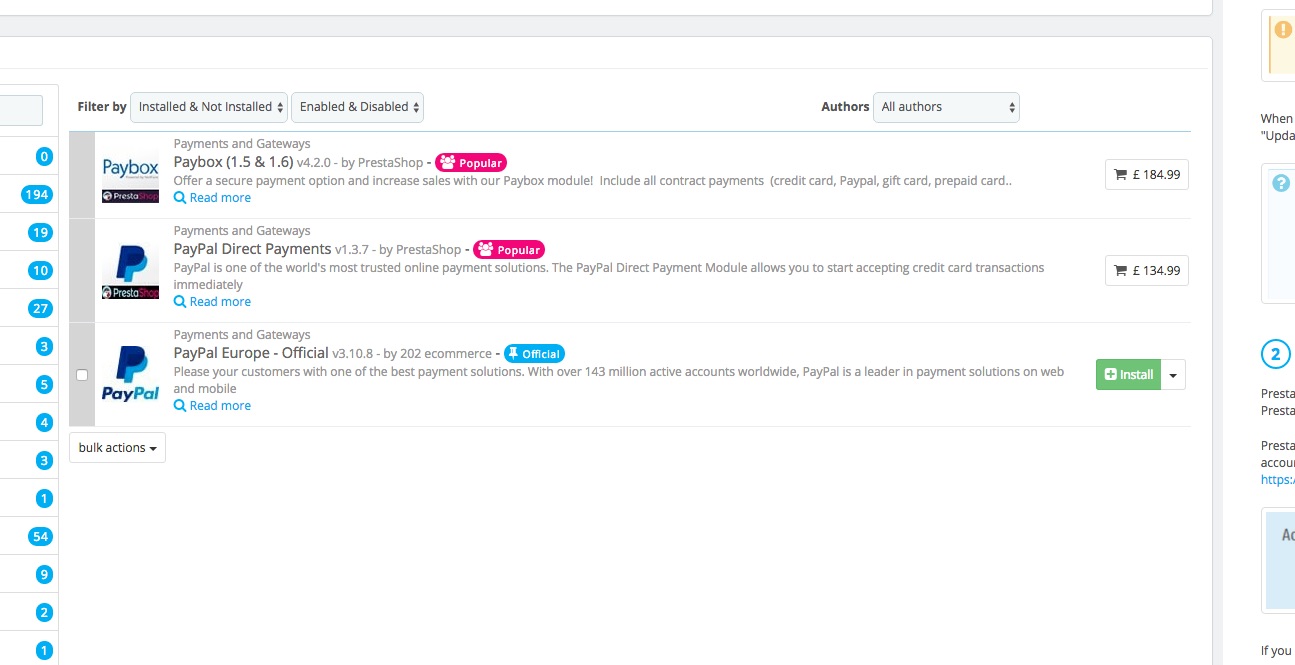Viewport: 1295px width, 665px height.
Task: Click the Paybox Read more magnifier icon
Action: click(180, 198)
